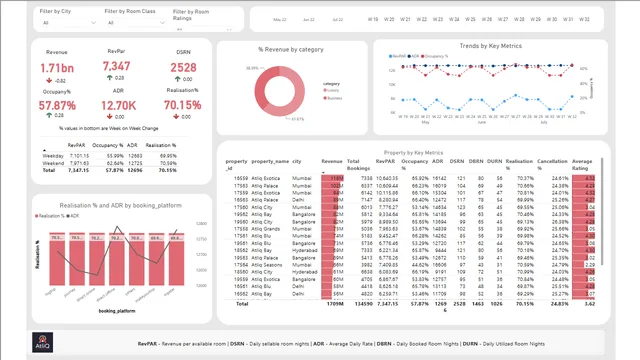Viewport: 640px width, 360px height.
Task: Sort by Total Bookings column header
Action: tap(358, 164)
